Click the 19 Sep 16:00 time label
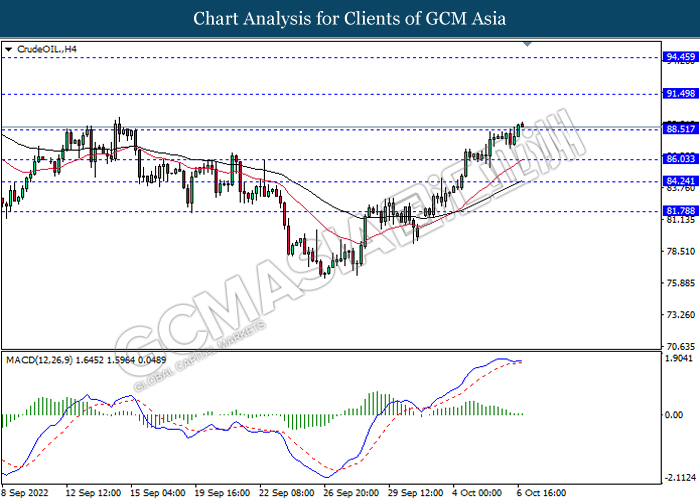 [222, 493]
